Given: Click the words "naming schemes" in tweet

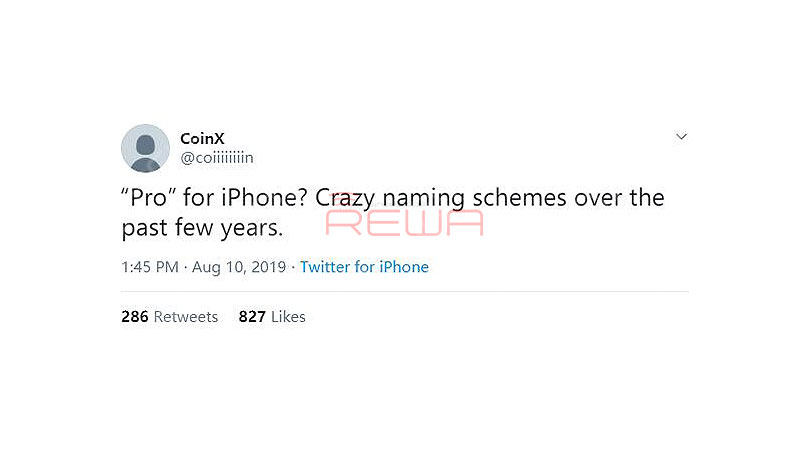Looking at the screenshot, I should click(x=475, y=198).
